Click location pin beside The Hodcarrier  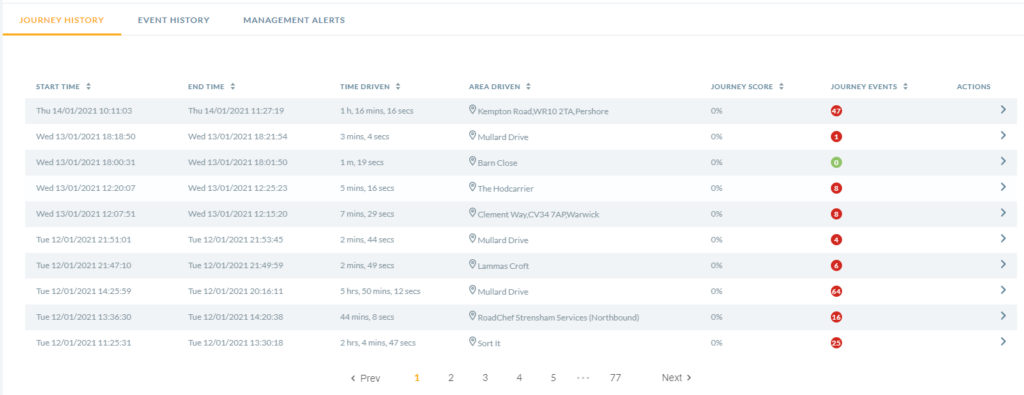472,187
